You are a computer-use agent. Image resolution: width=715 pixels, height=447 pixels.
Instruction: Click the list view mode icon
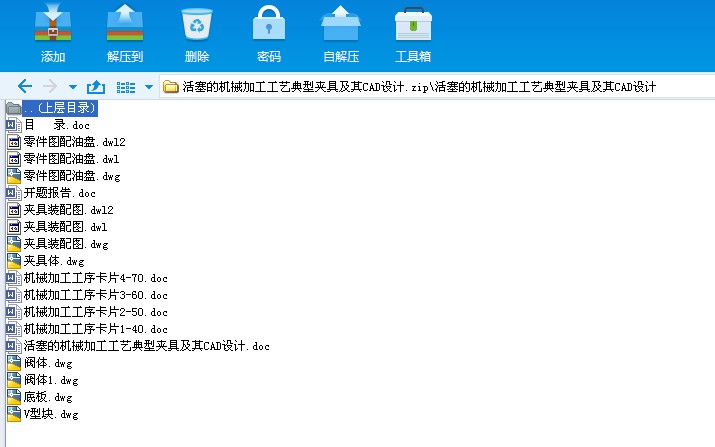[126, 87]
